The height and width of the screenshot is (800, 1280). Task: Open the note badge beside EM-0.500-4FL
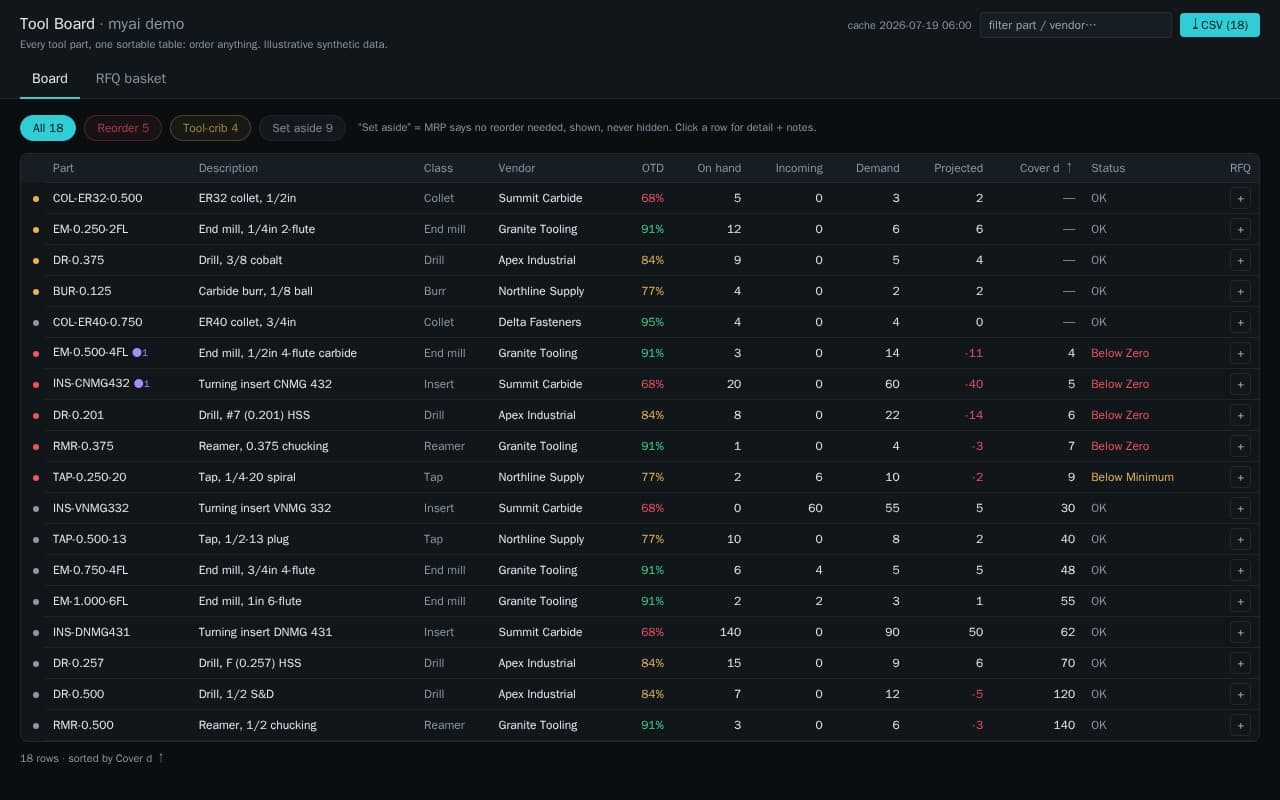point(141,353)
